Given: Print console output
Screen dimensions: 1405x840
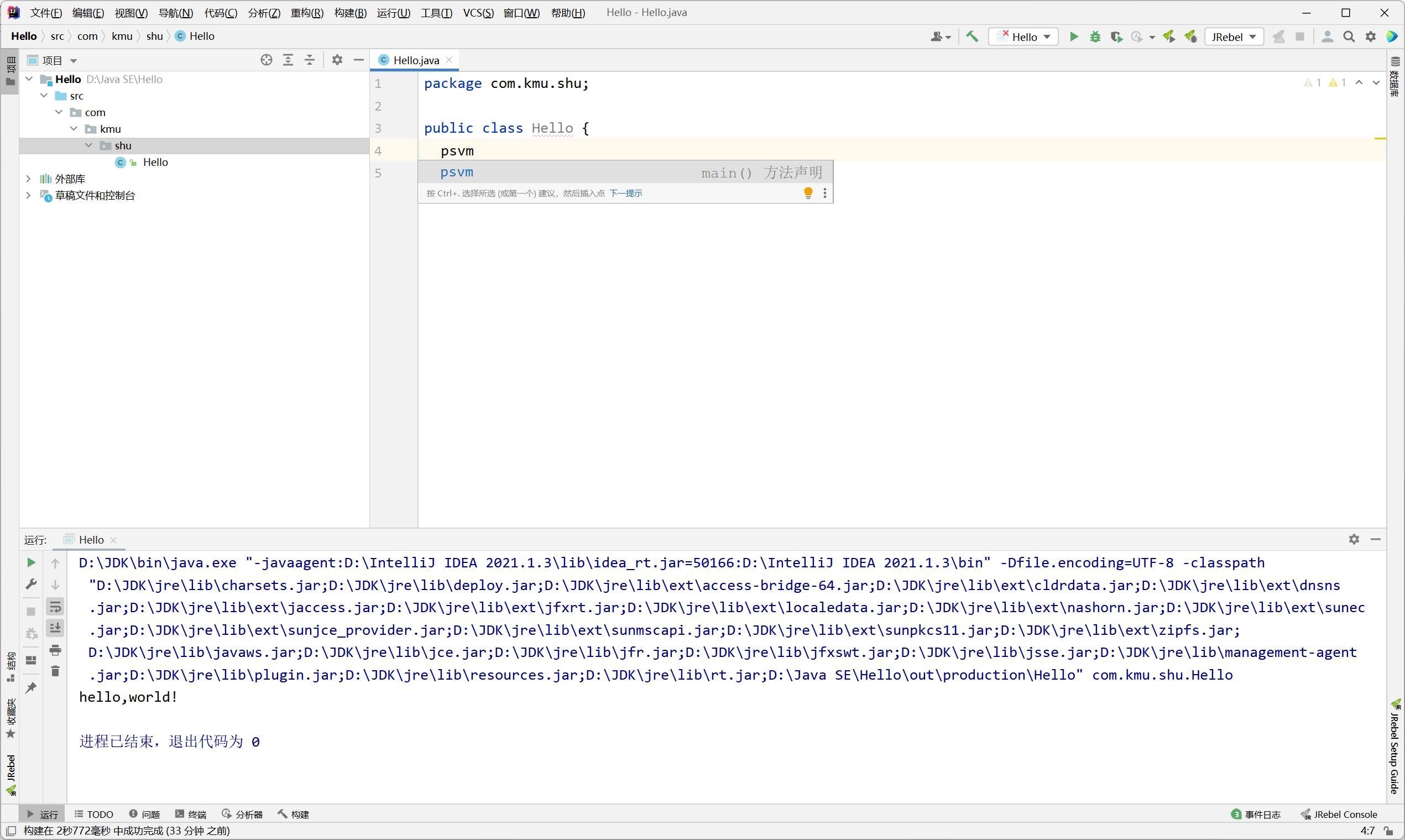Looking at the screenshot, I should pyautogui.click(x=55, y=650).
